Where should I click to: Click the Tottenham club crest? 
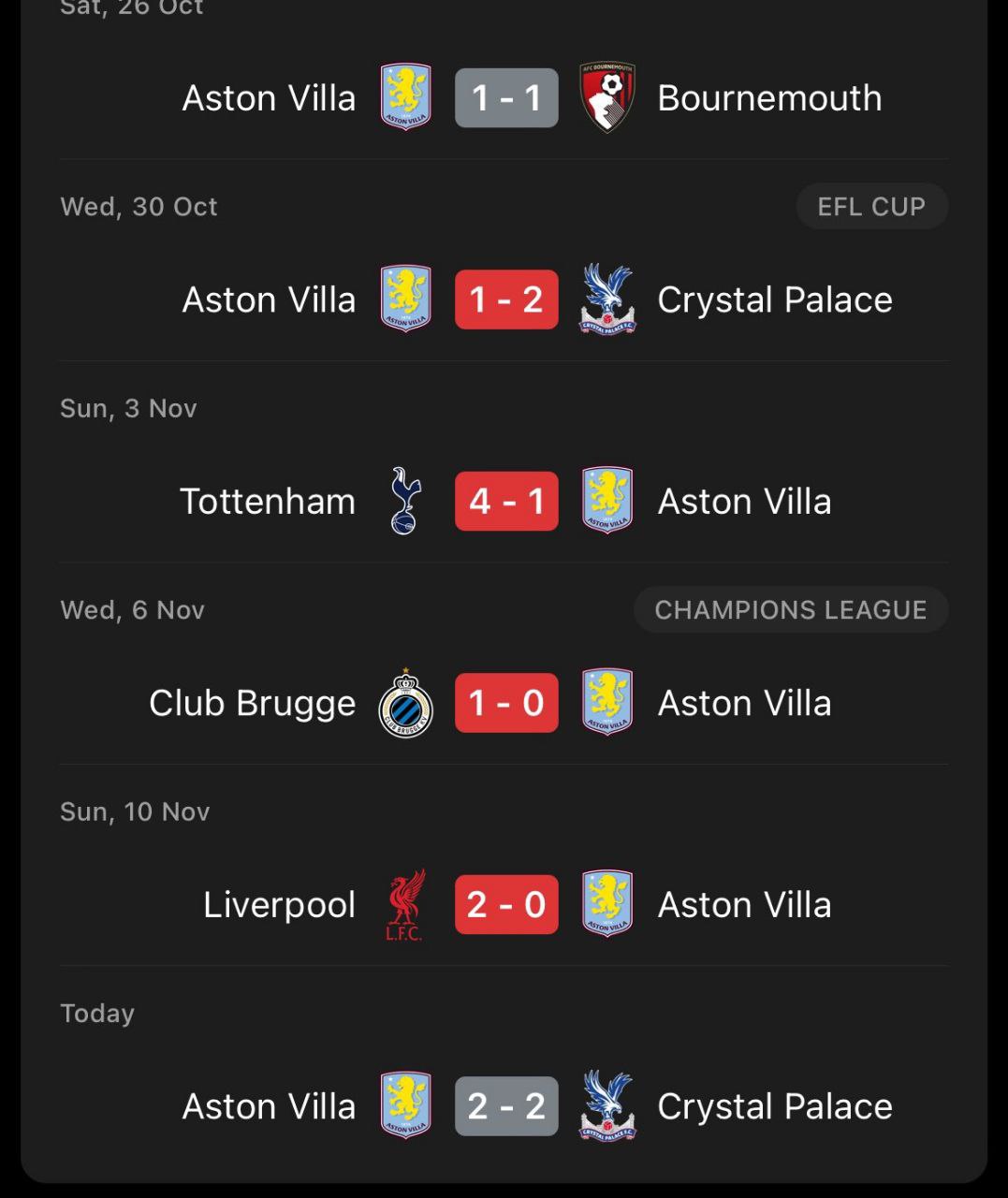[405, 502]
